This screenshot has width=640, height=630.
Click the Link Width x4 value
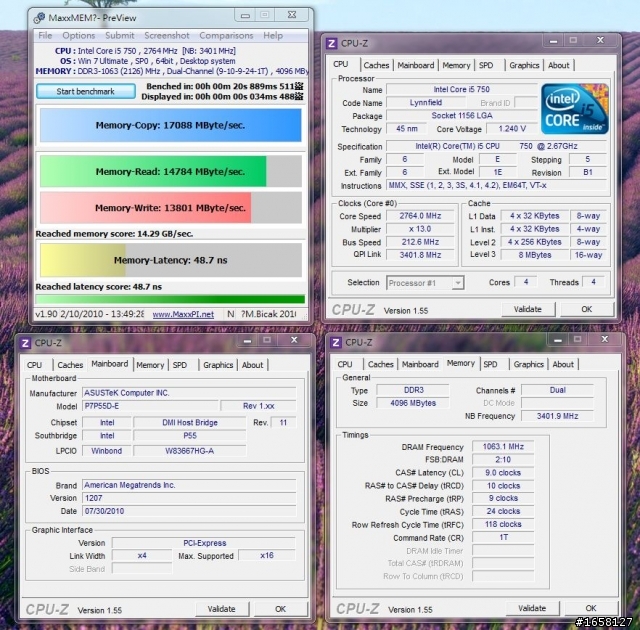(x=142, y=556)
